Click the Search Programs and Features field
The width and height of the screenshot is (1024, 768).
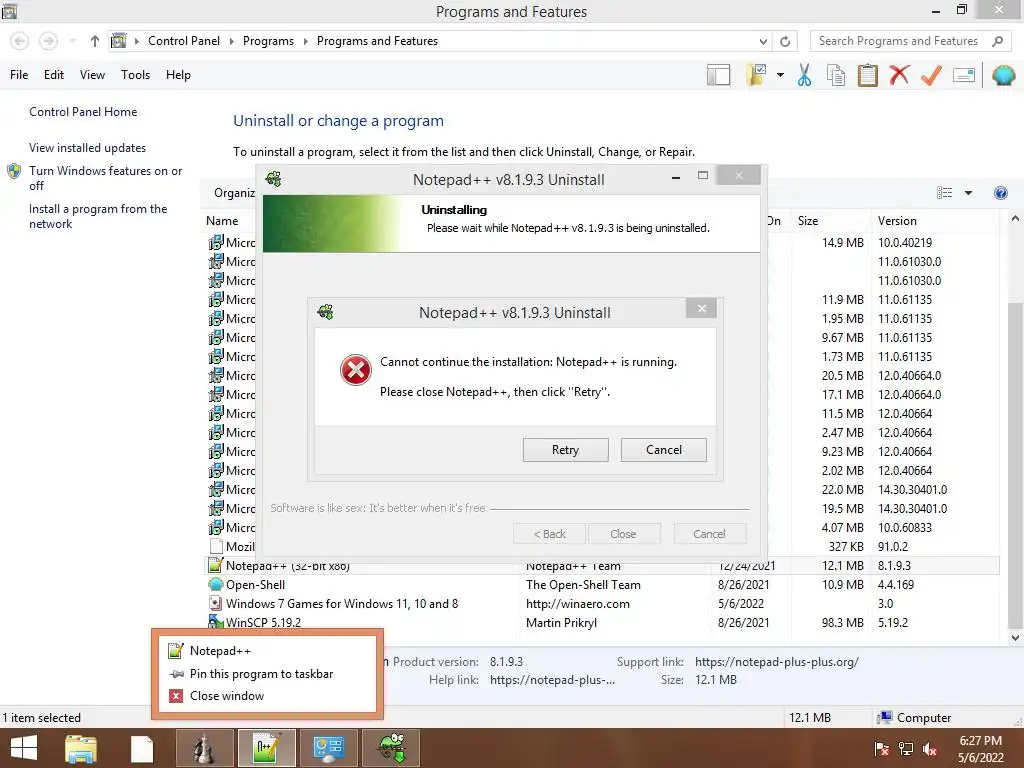click(911, 41)
